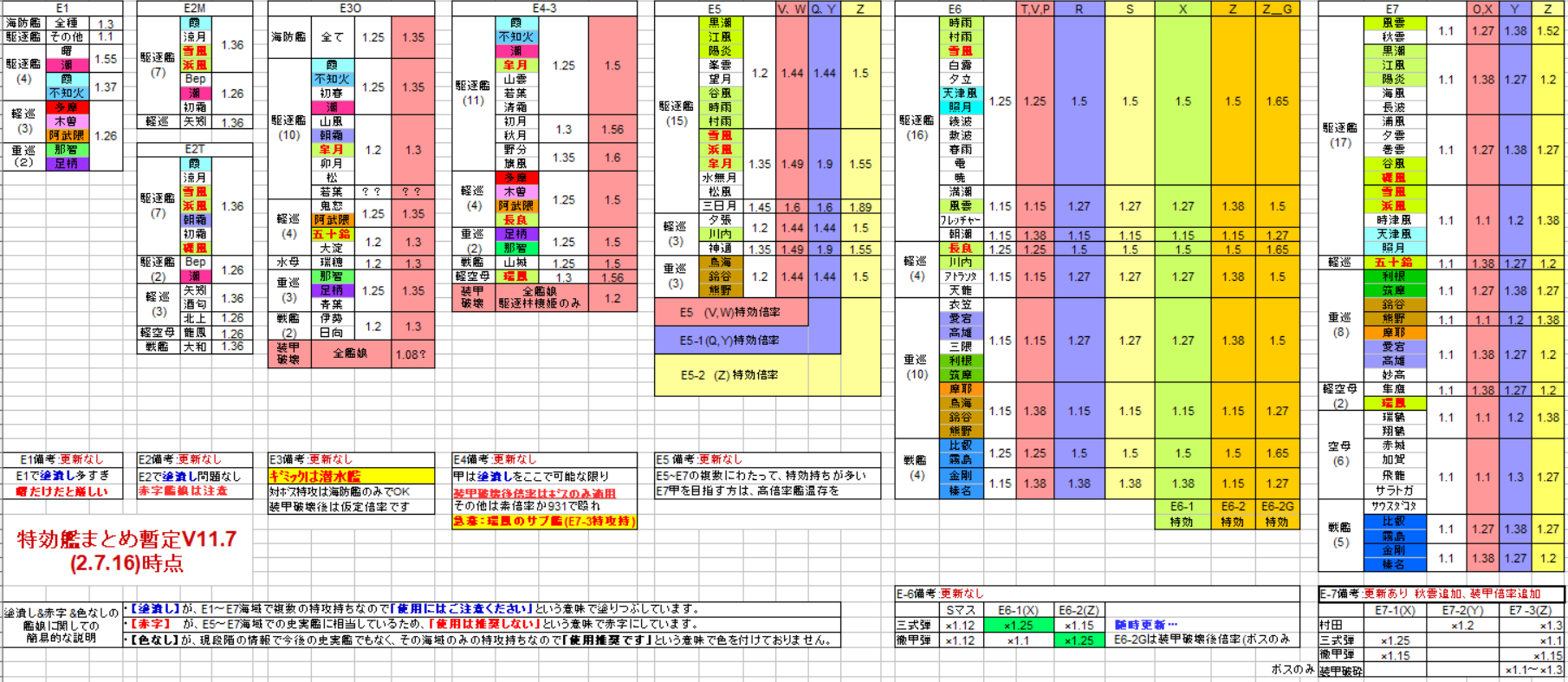Click the 1.37 multiplier cell in E1
The image size is (1568, 682).
pos(106,87)
